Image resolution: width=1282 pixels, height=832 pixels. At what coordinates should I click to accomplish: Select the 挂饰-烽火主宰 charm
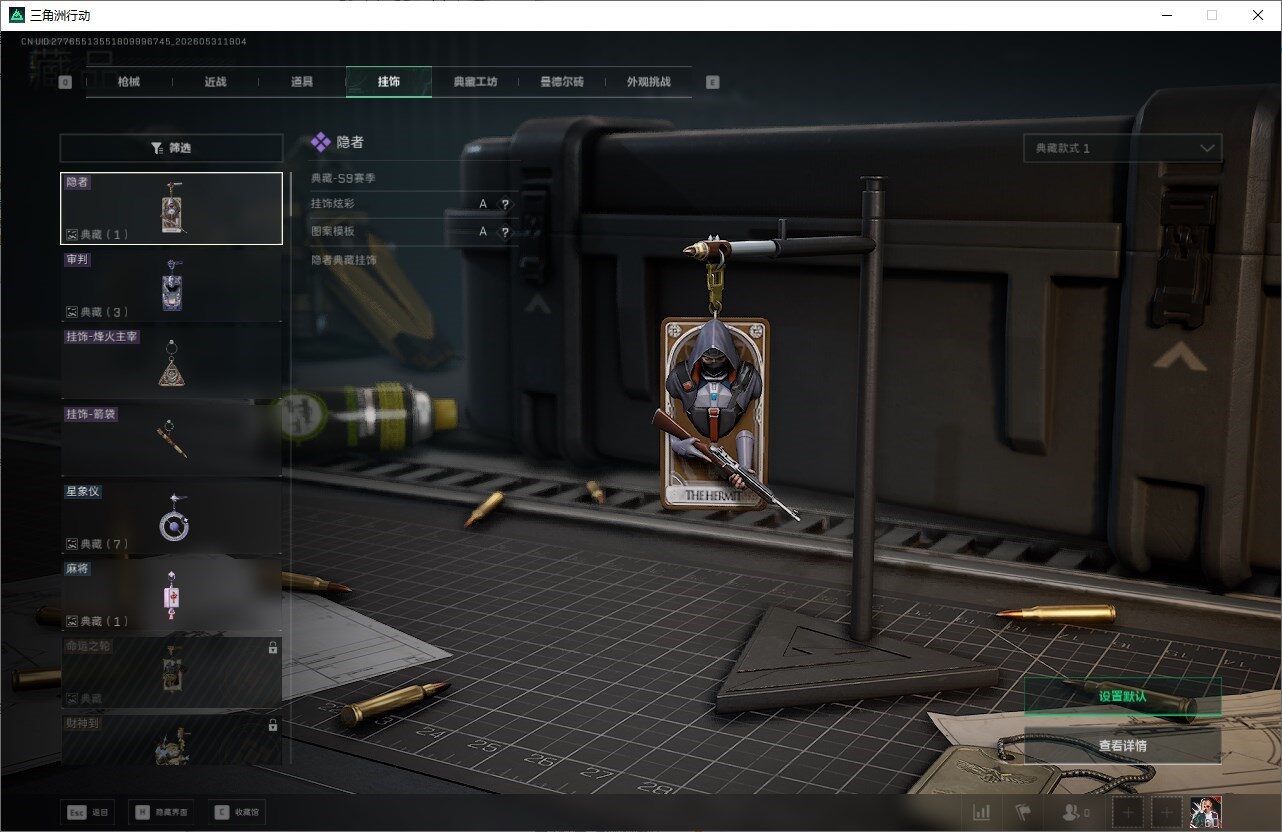click(x=171, y=364)
